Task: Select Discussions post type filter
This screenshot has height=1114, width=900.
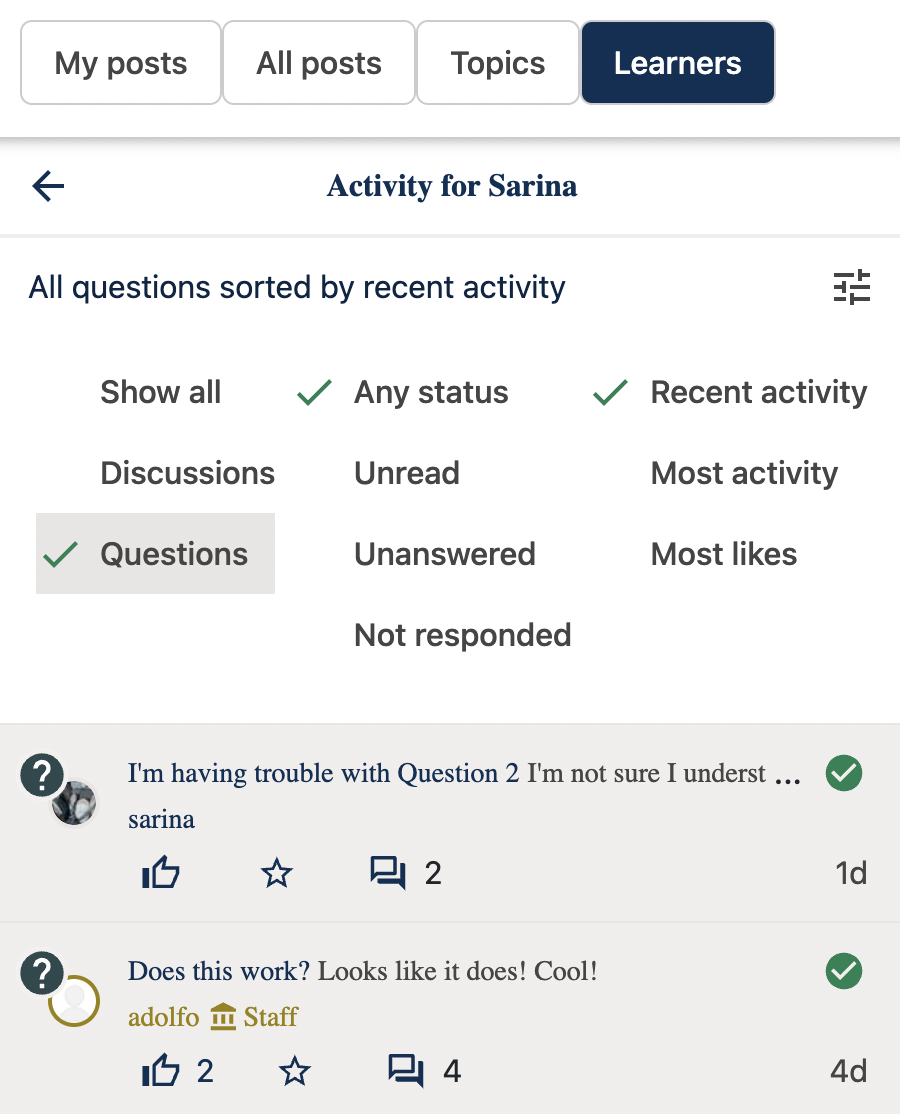Action: tap(187, 473)
